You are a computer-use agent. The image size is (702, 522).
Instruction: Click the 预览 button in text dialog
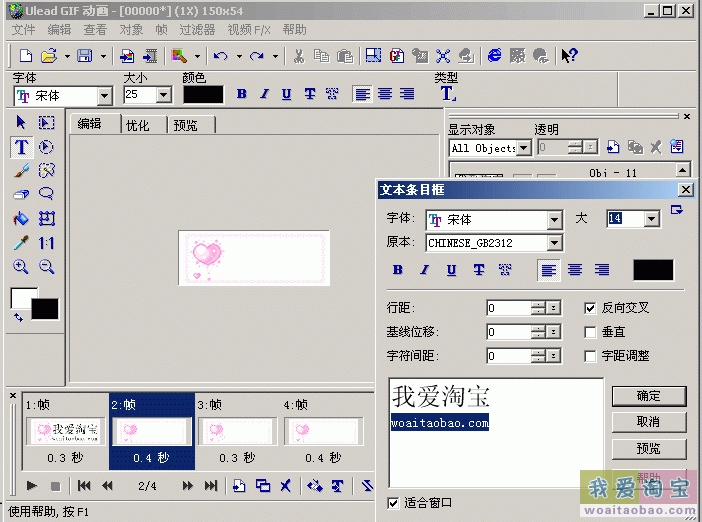[649, 449]
